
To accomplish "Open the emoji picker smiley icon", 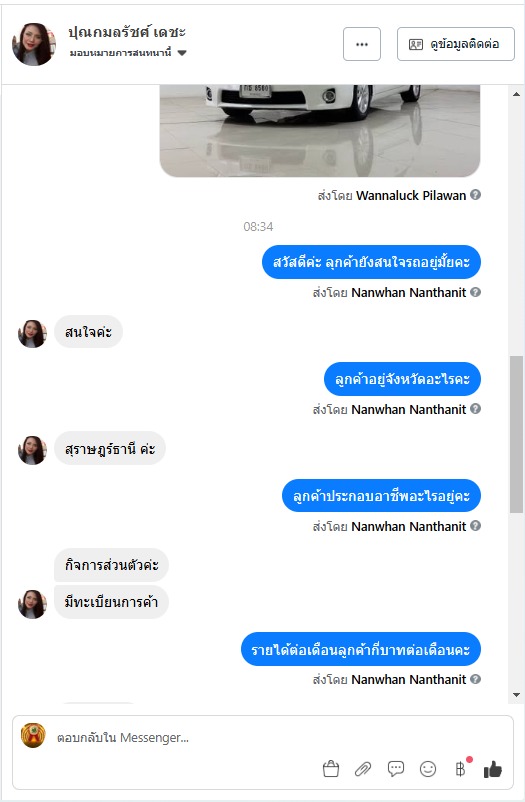I will tap(428, 768).
